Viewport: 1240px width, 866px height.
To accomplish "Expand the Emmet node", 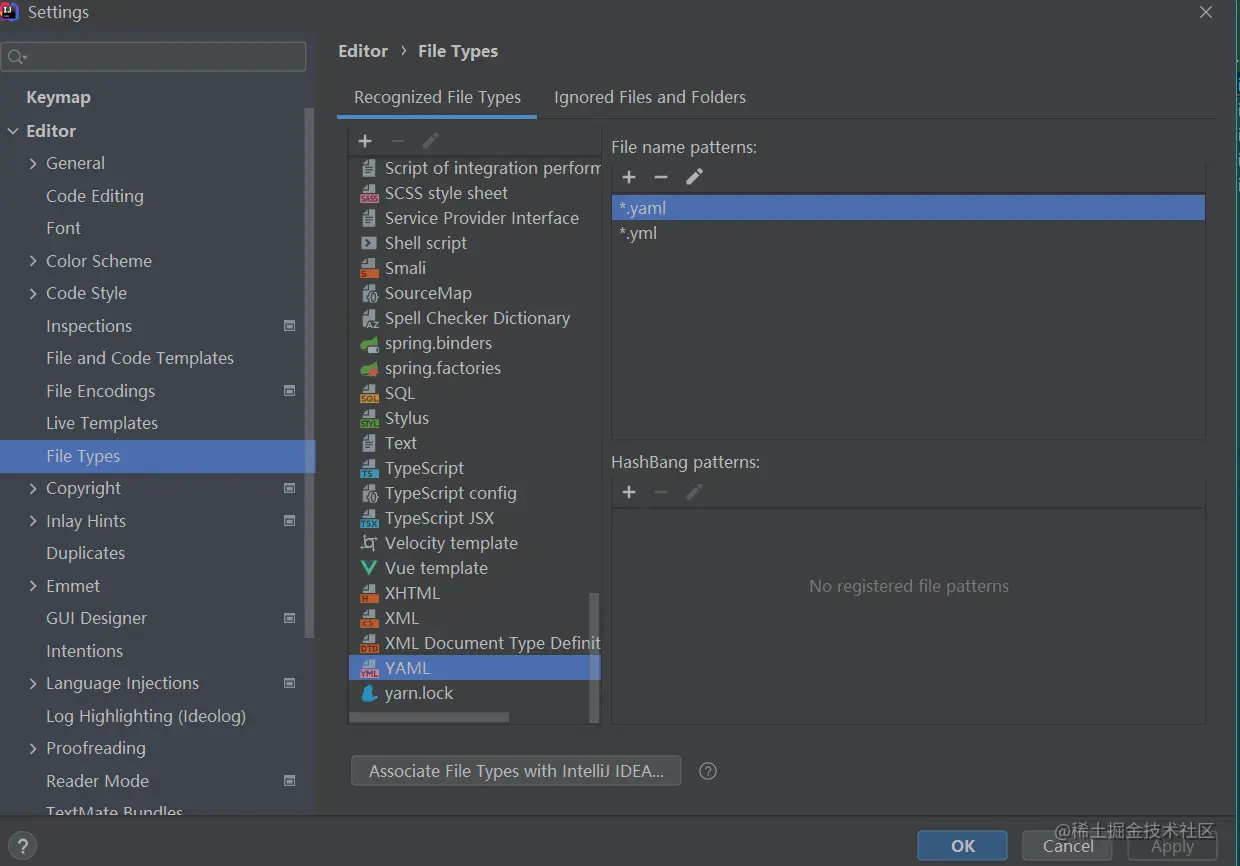I will click(x=33, y=586).
